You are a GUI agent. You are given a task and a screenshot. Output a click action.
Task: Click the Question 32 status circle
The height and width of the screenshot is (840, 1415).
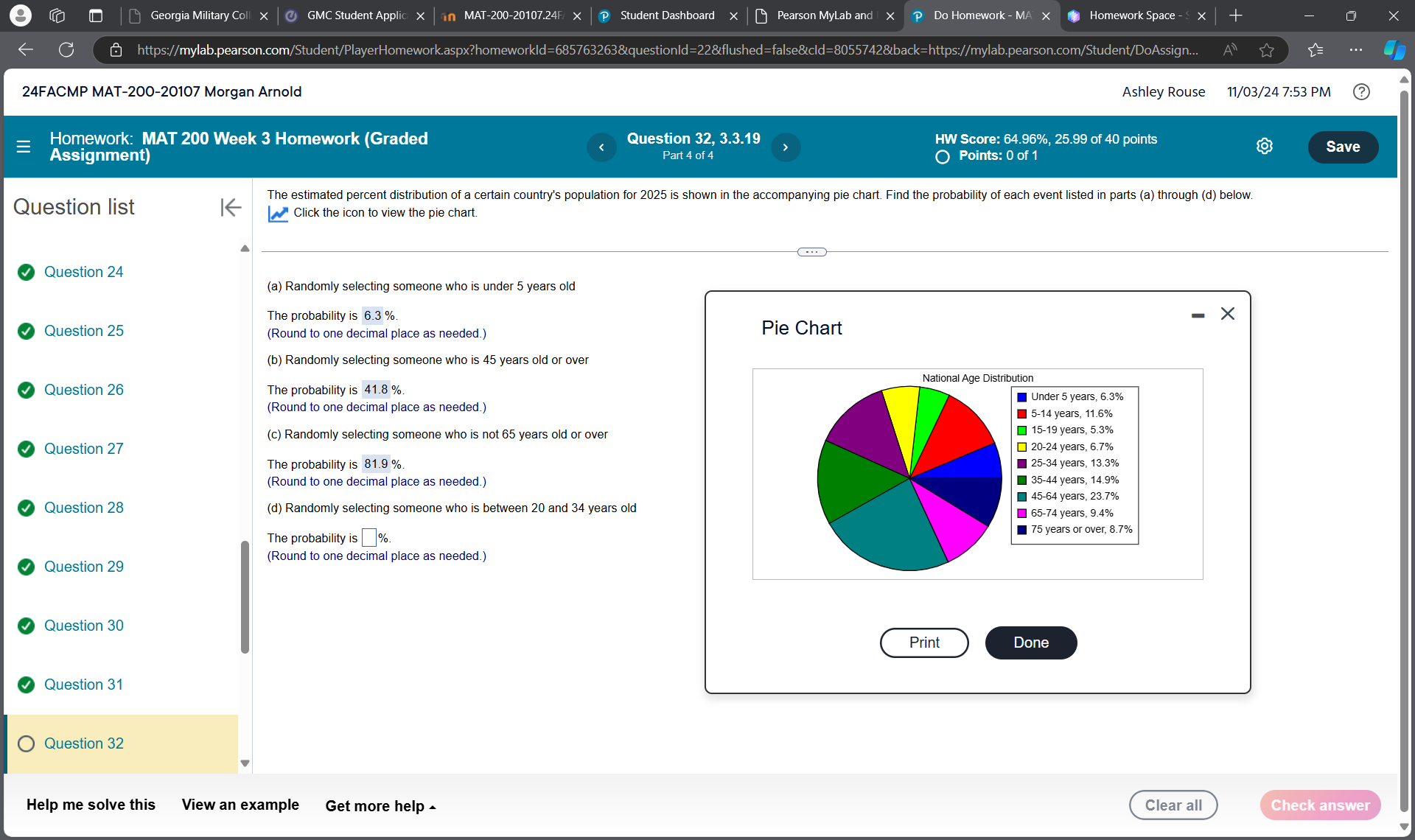(27, 744)
